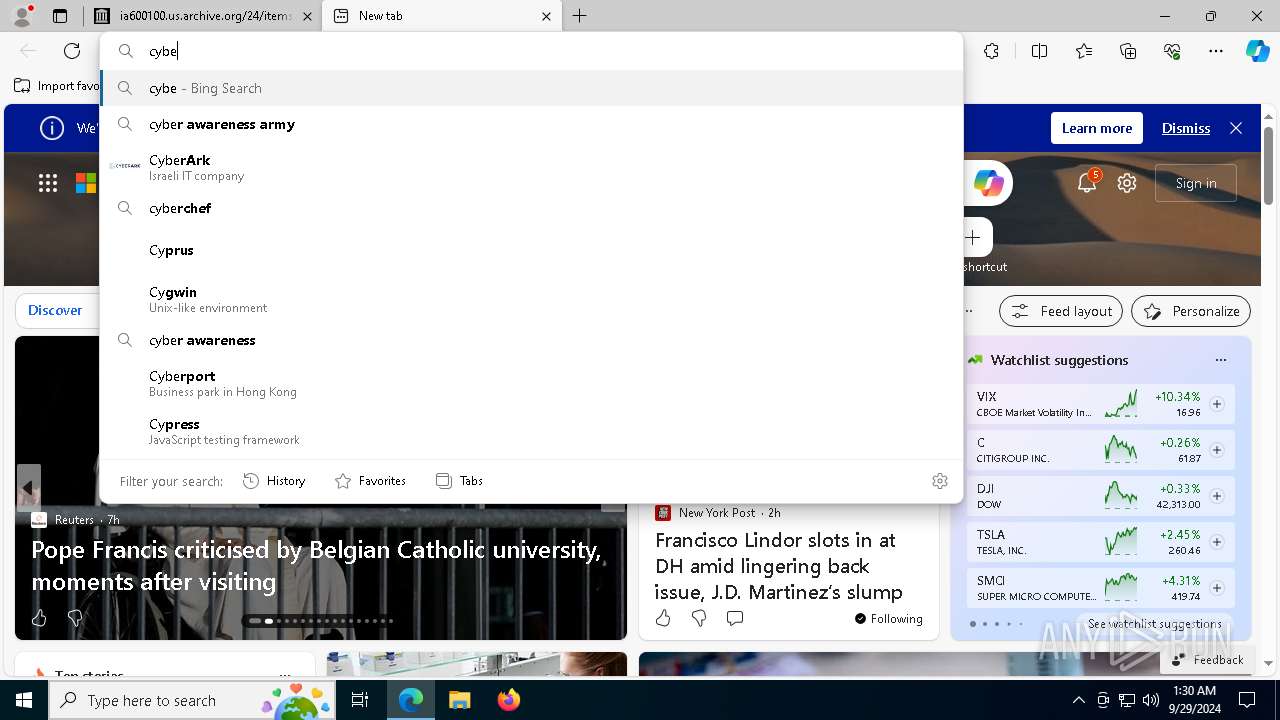The image size is (1280, 720).
Task: Toggle the Split screen icon
Action: pyautogui.click(x=1039, y=51)
